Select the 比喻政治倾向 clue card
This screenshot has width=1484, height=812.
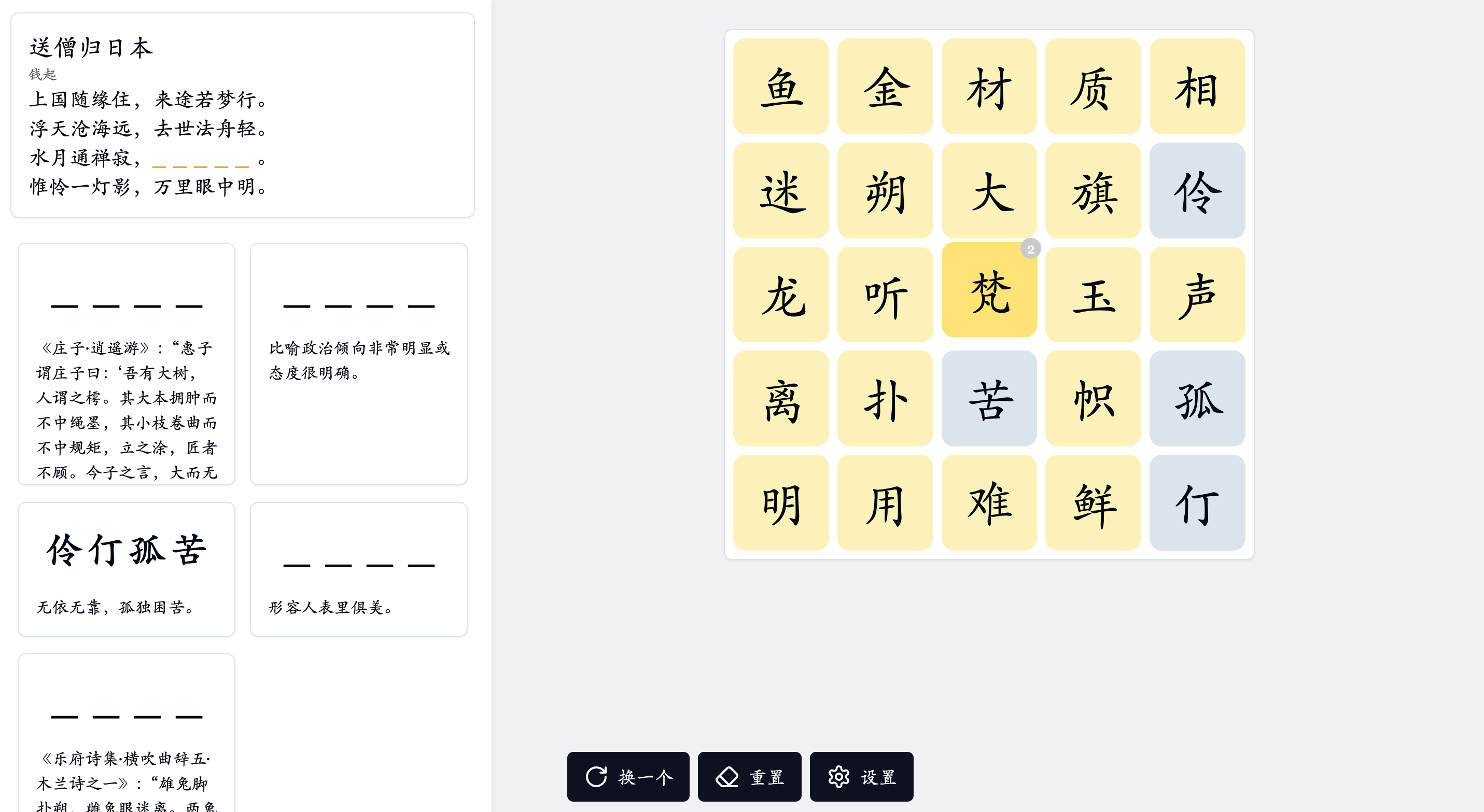pos(358,363)
